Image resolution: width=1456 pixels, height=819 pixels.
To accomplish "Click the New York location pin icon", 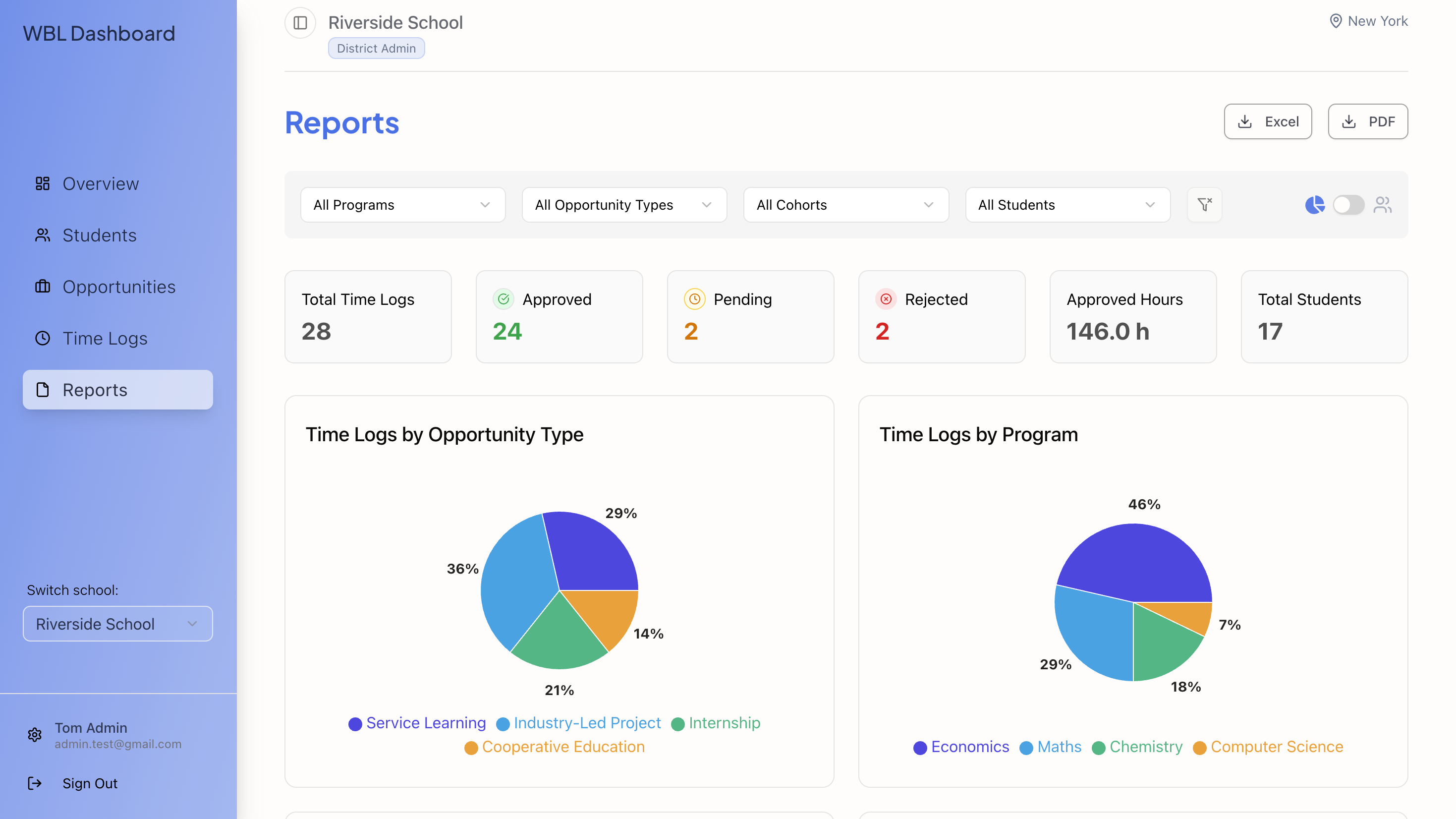I will click(1336, 21).
